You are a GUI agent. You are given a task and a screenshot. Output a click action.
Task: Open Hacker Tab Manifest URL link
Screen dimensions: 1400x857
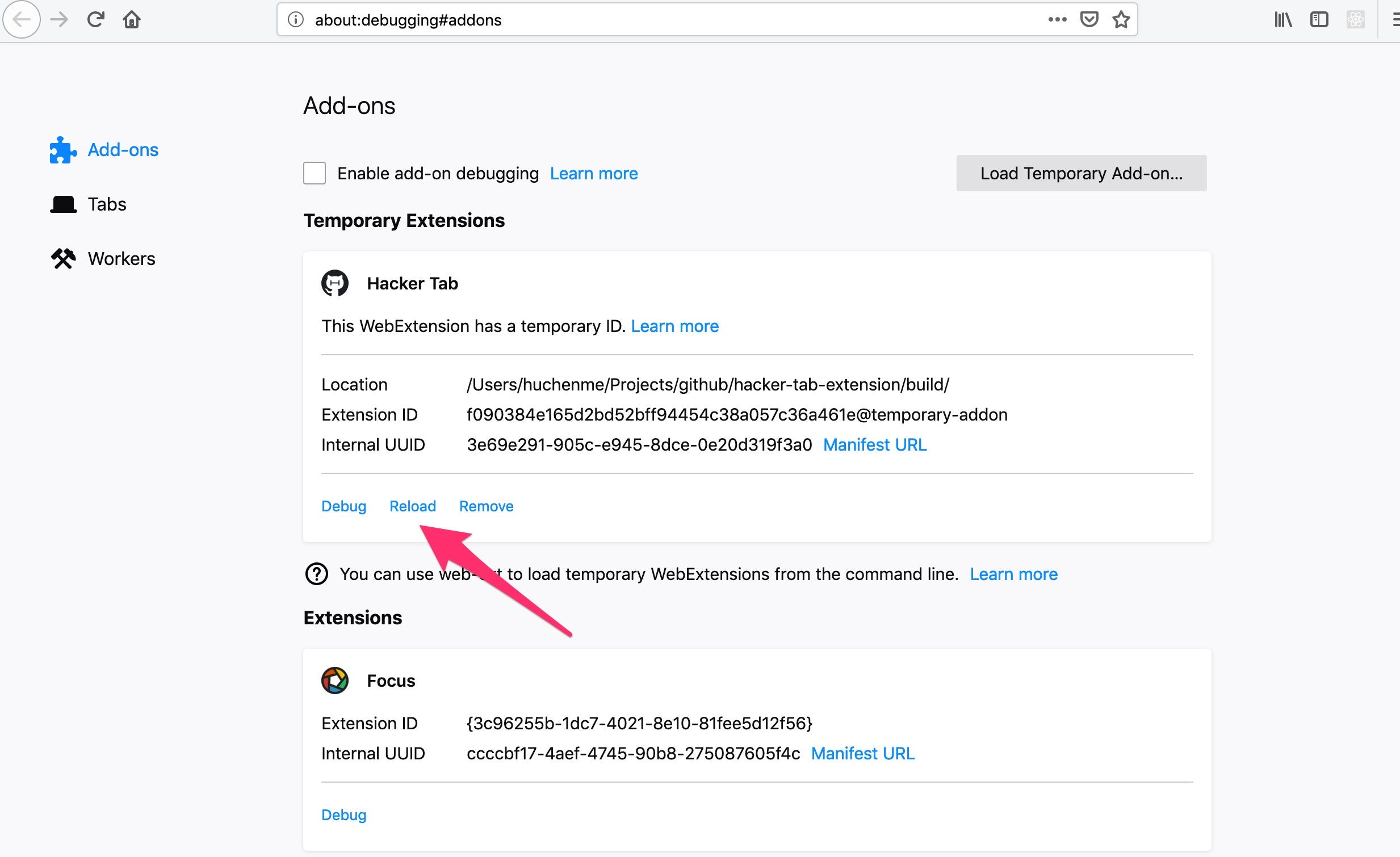pyautogui.click(x=874, y=445)
